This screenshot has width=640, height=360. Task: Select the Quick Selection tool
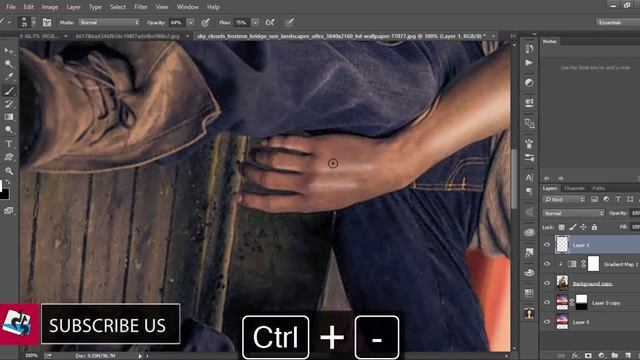[x=9, y=64]
